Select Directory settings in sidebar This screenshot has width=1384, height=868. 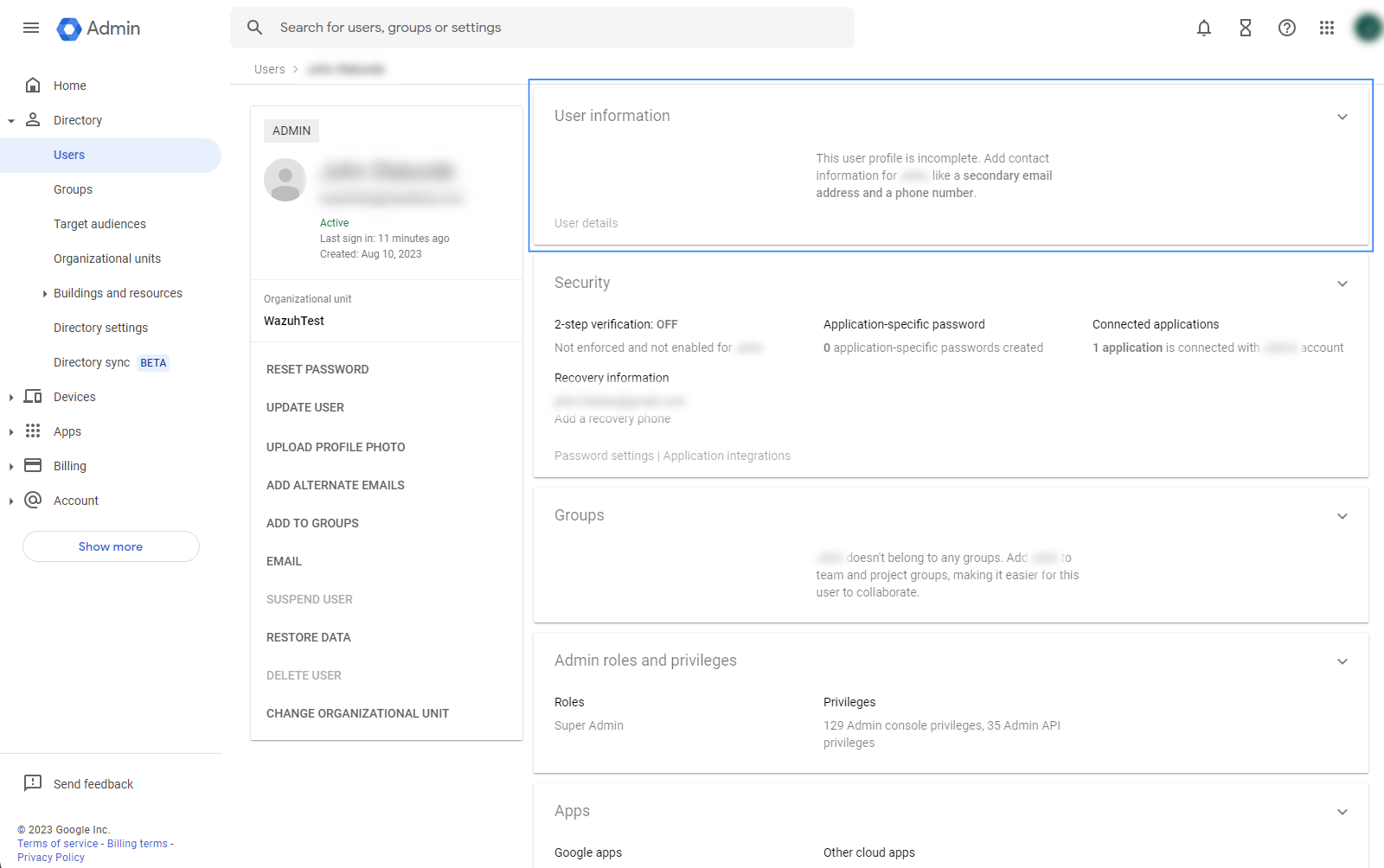[100, 328]
